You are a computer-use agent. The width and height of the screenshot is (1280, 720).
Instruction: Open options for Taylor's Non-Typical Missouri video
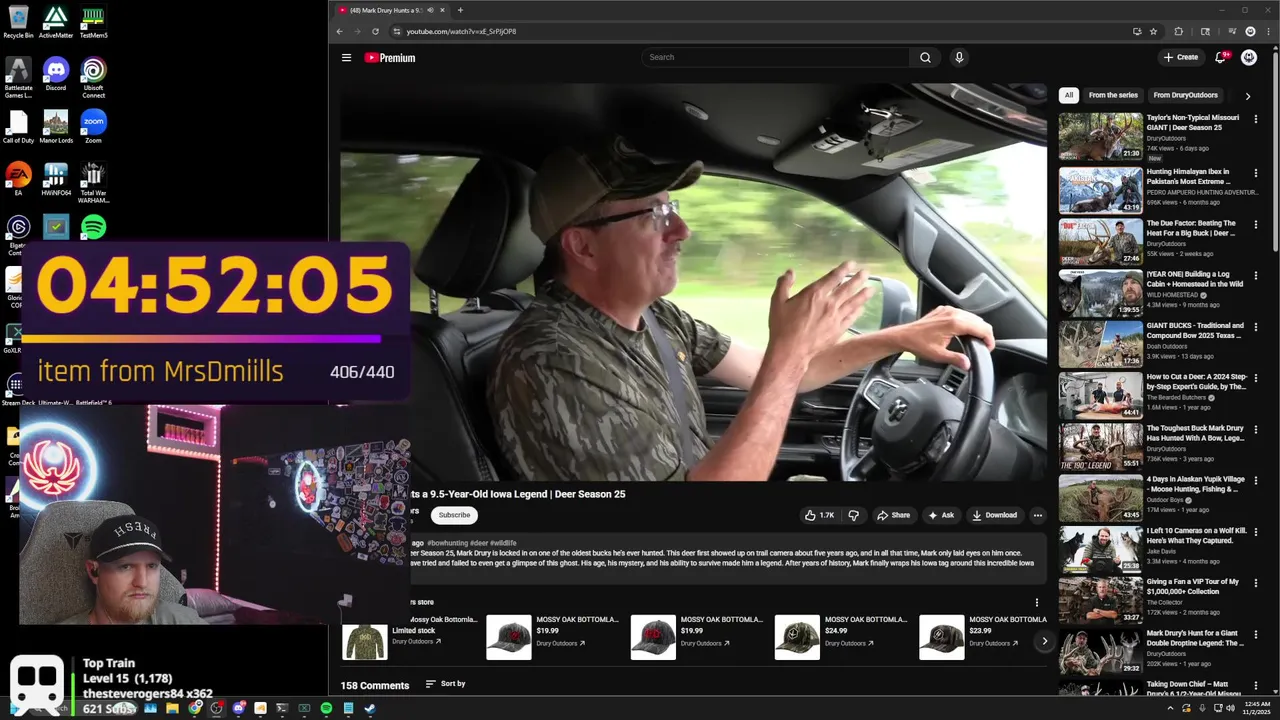tap(1256, 120)
